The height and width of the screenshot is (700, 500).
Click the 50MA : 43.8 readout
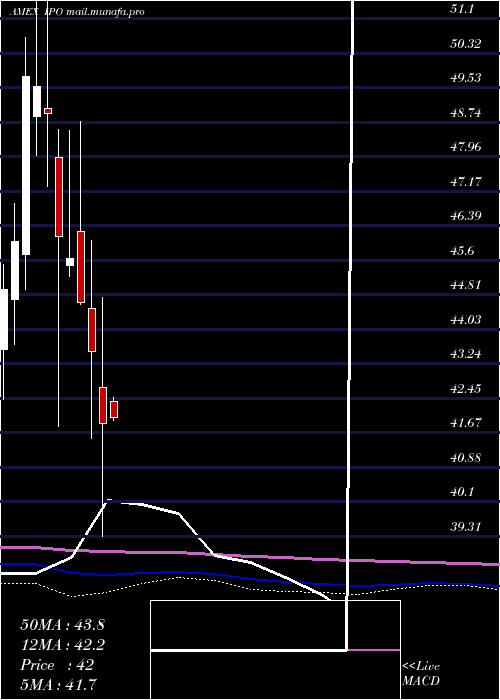pos(62,625)
